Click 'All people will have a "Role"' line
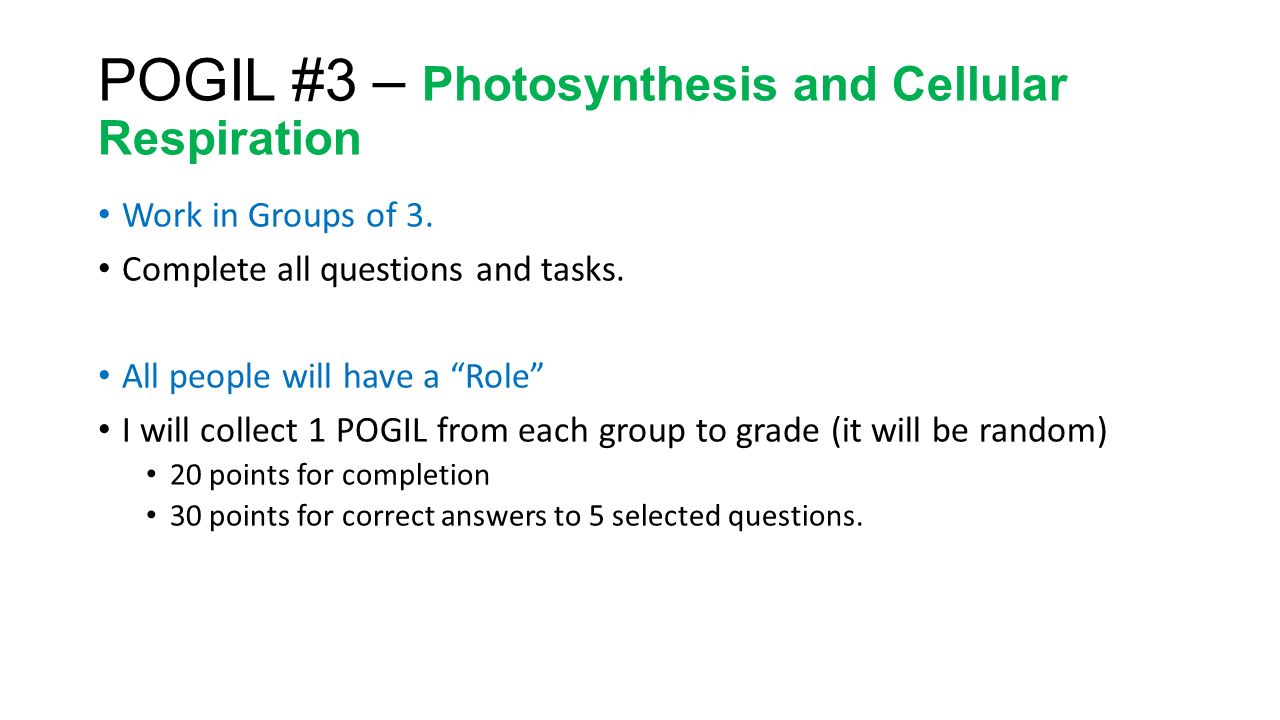 332,377
